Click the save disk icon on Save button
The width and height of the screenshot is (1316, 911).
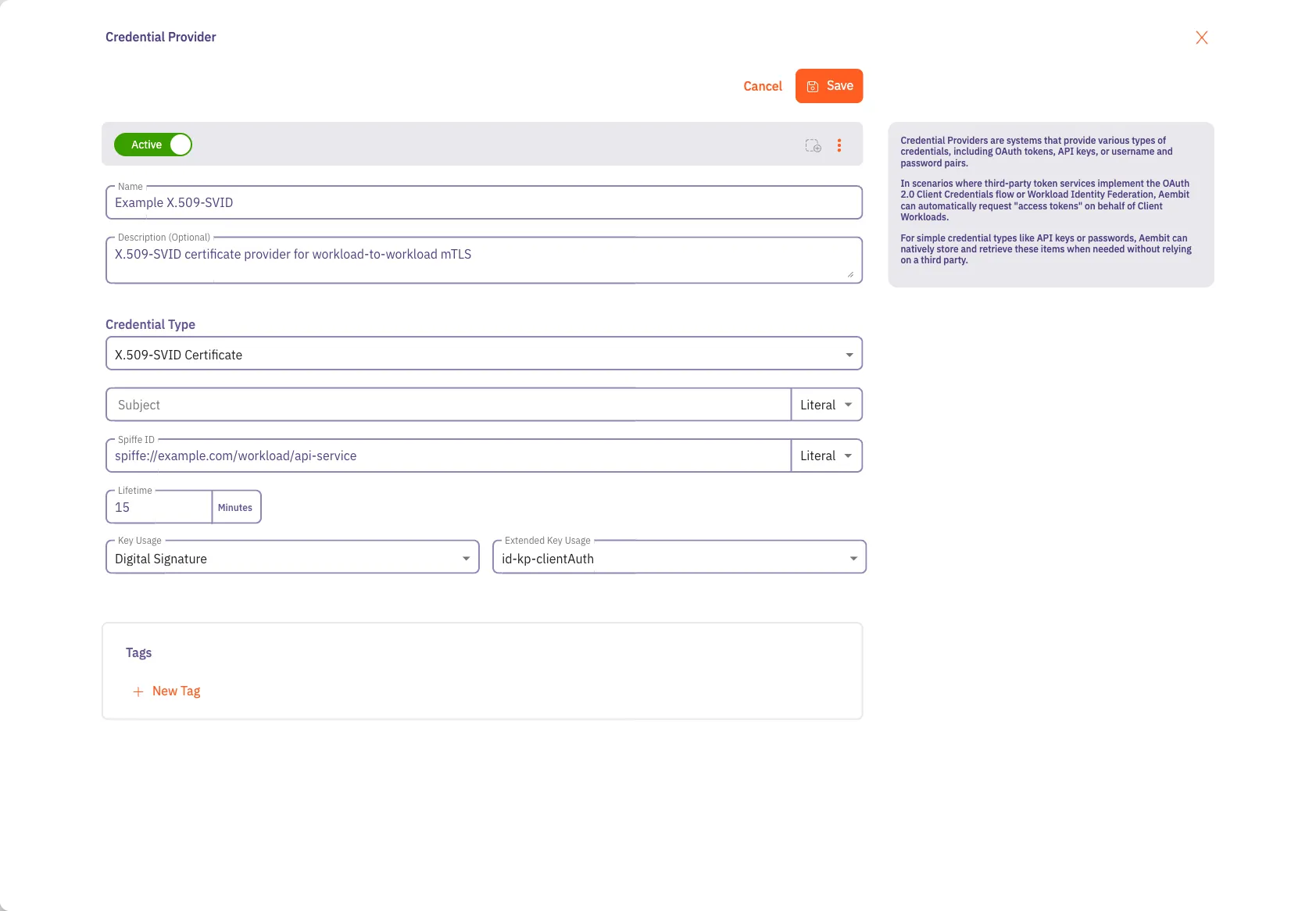tap(813, 86)
